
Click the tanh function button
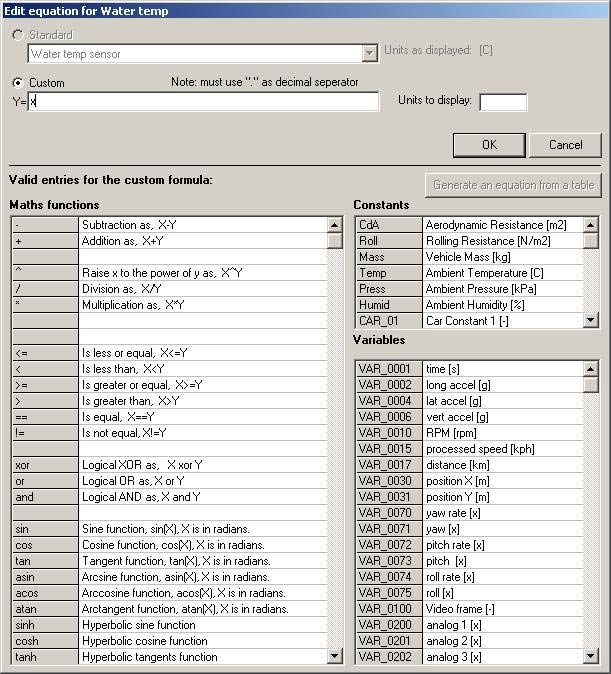pos(45,657)
